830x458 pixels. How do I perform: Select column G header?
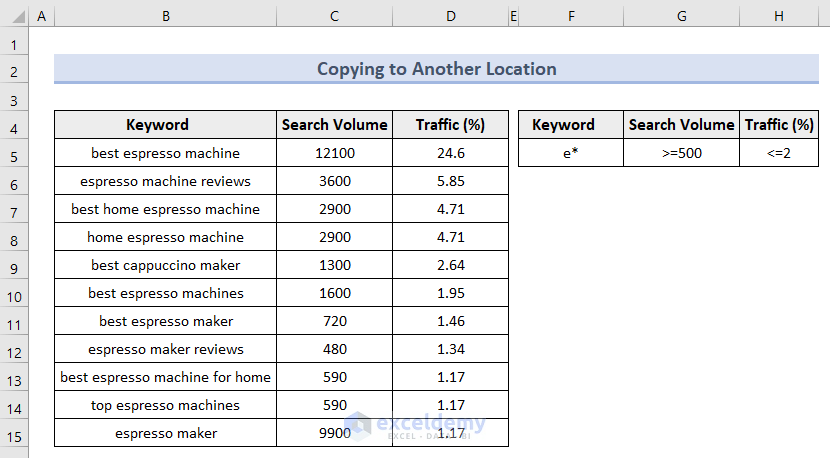(x=681, y=16)
